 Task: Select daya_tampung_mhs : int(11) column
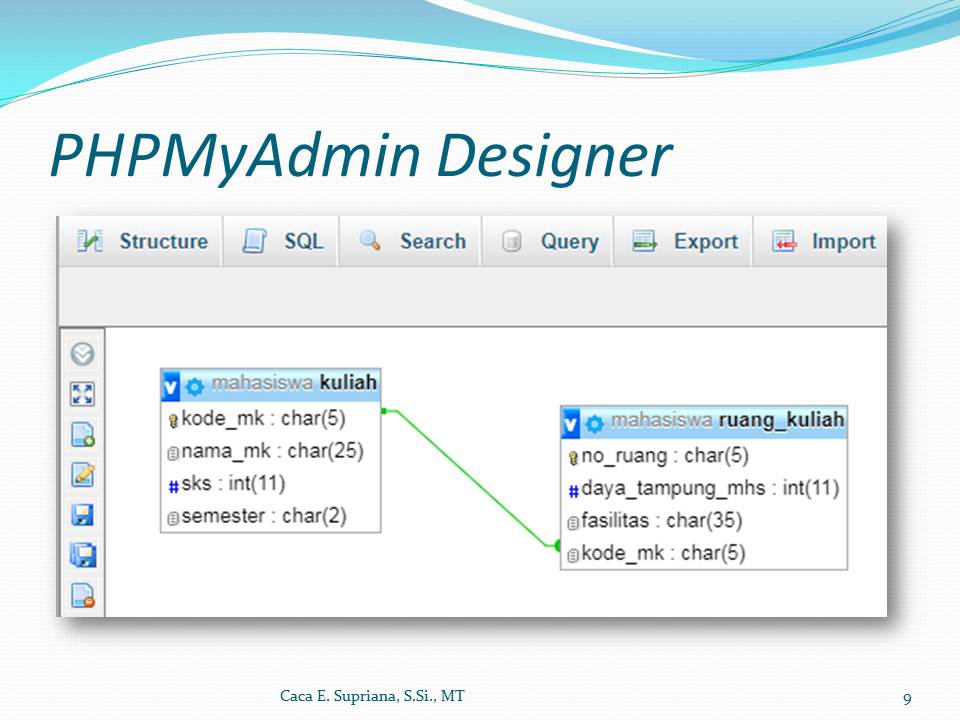pyautogui.click(x=710, y=489)
